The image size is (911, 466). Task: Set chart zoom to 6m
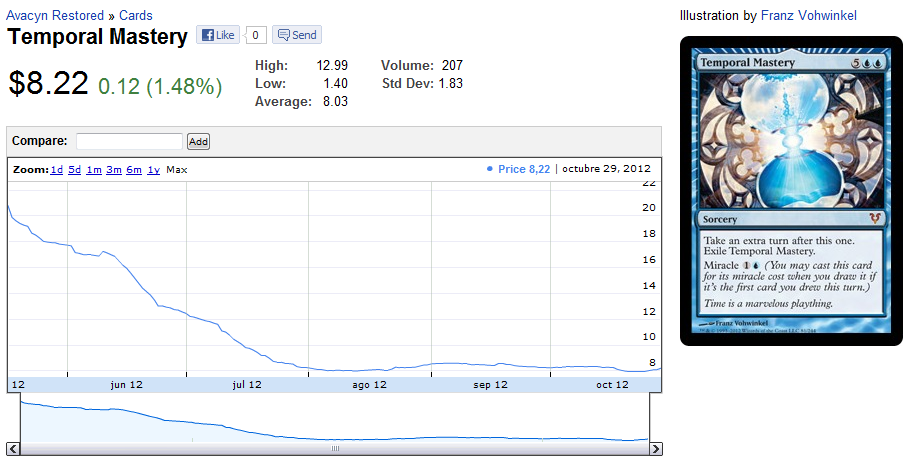pos(134,170)
